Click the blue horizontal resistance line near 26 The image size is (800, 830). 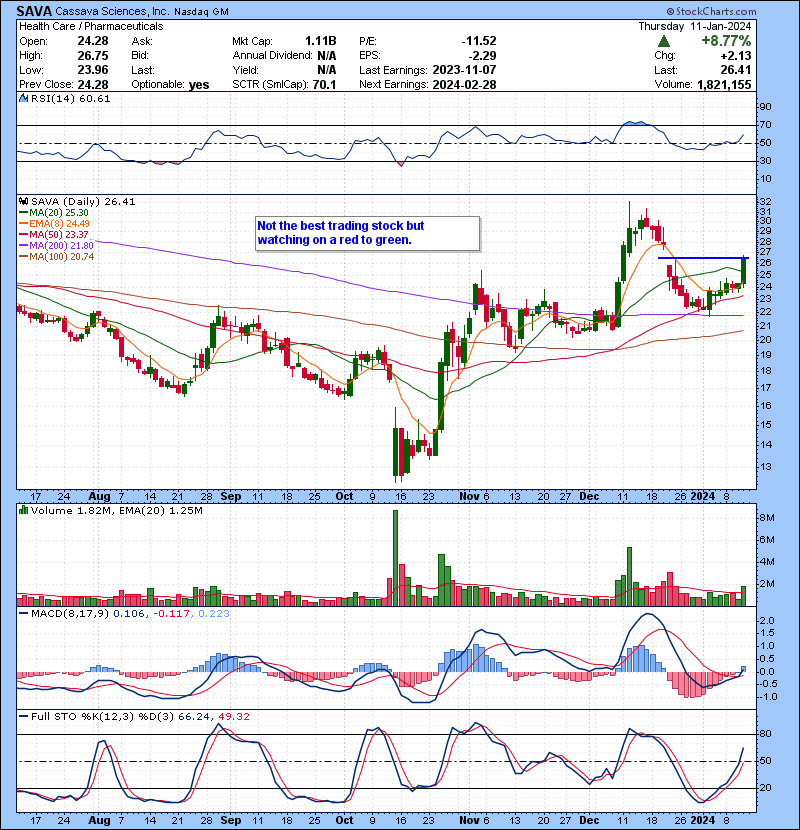coord(703,258)
